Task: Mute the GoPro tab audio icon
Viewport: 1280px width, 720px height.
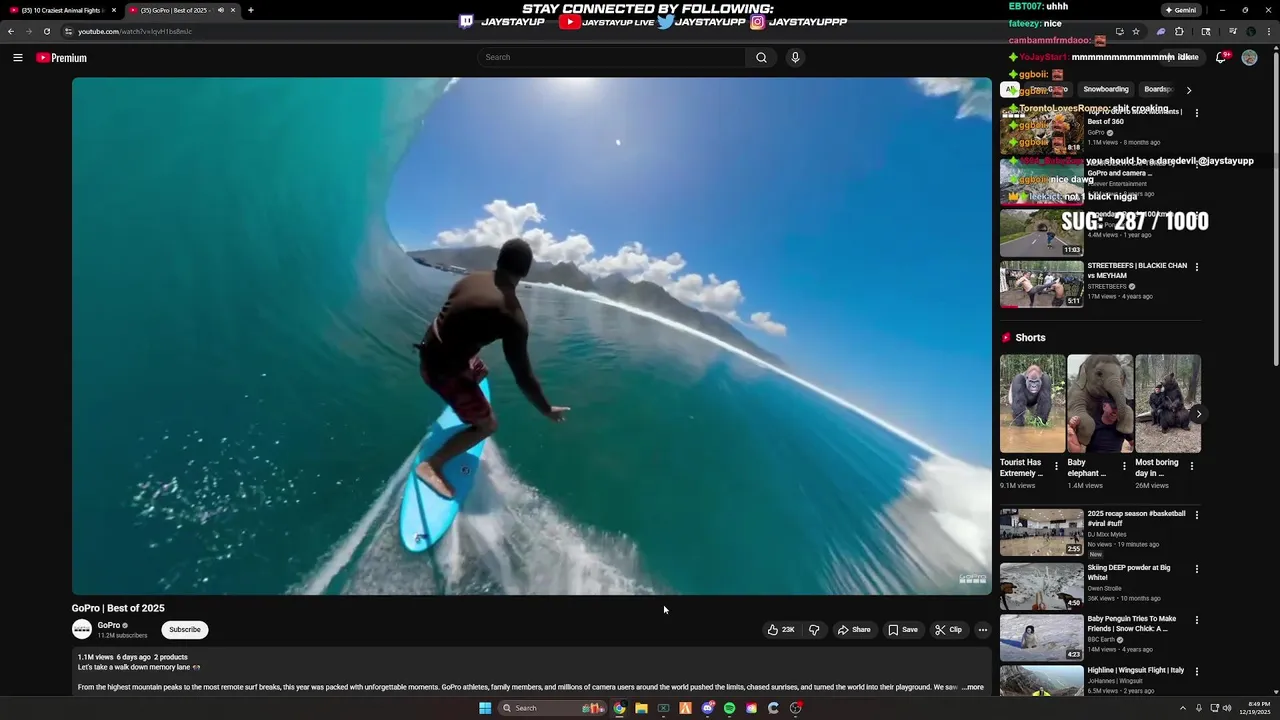Action: [x=221, y=10]
